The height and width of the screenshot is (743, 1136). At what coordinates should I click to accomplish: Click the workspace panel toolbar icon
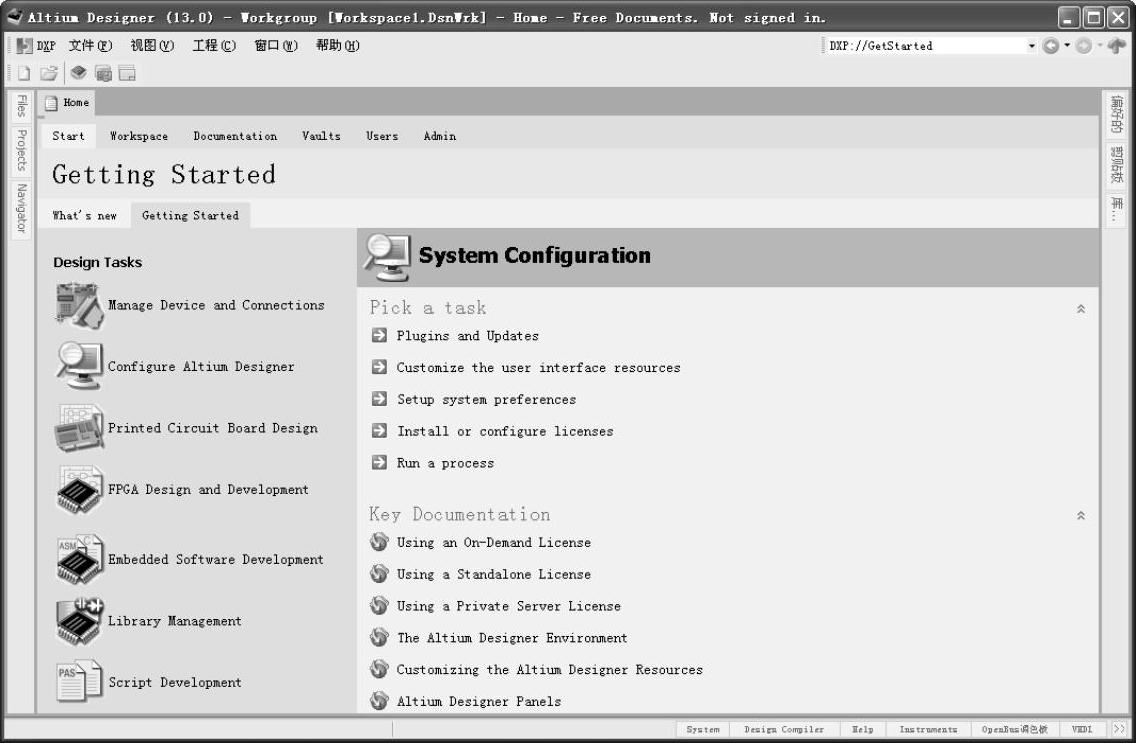(x=127, y=73)
